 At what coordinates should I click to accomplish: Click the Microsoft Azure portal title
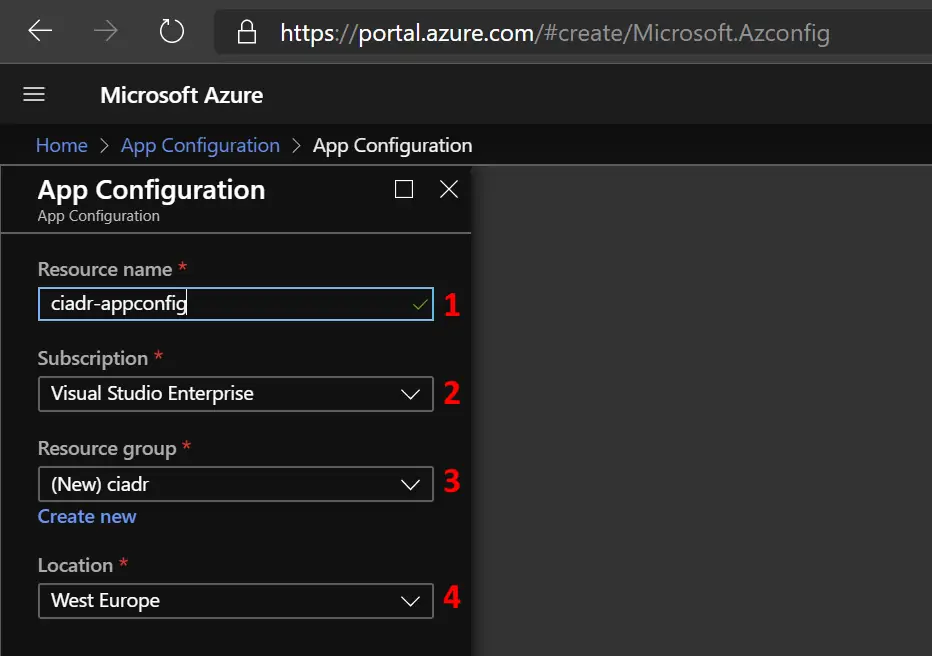click(x=181, y=95)
